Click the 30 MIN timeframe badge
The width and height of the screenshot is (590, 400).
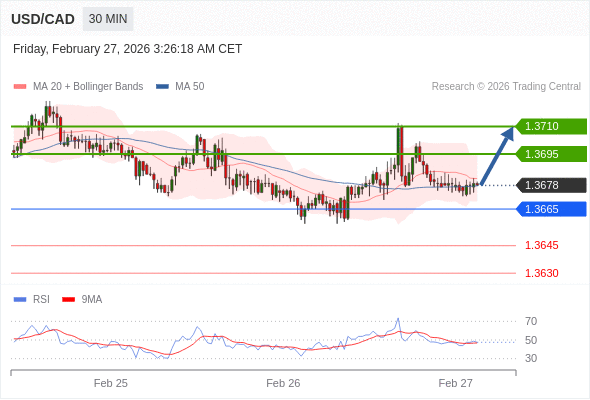point(108,19)
